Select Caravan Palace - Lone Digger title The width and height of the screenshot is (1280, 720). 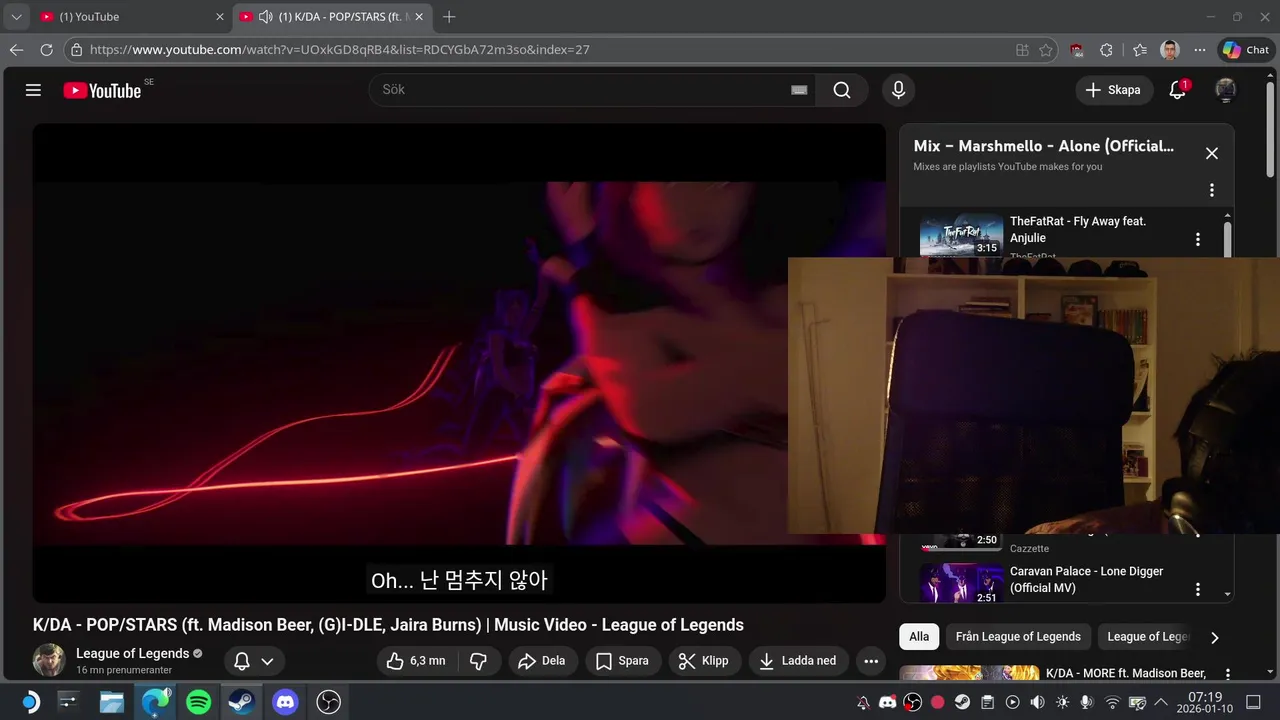(1086, 580)
